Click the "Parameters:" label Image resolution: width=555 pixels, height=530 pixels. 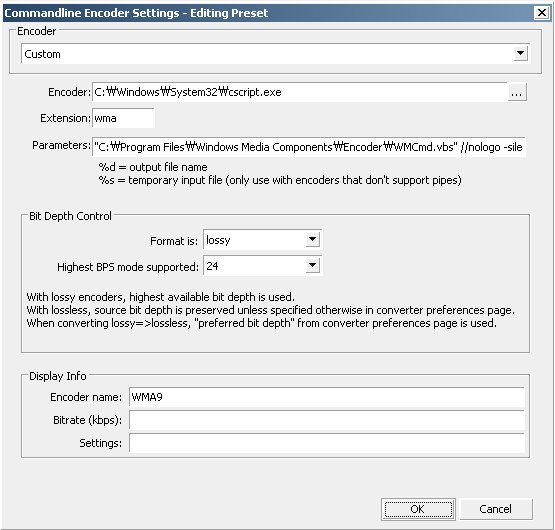click(62, 146)
